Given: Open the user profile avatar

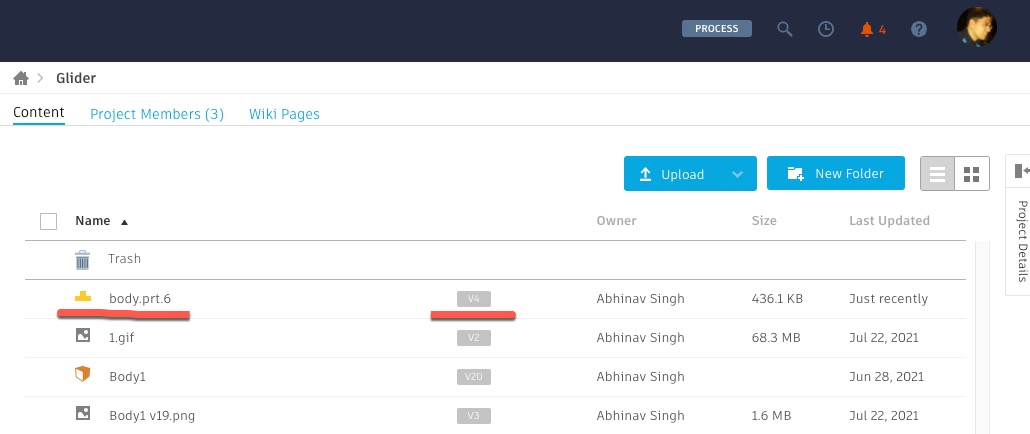Looking at the screenshot, I should pos(977,27).
